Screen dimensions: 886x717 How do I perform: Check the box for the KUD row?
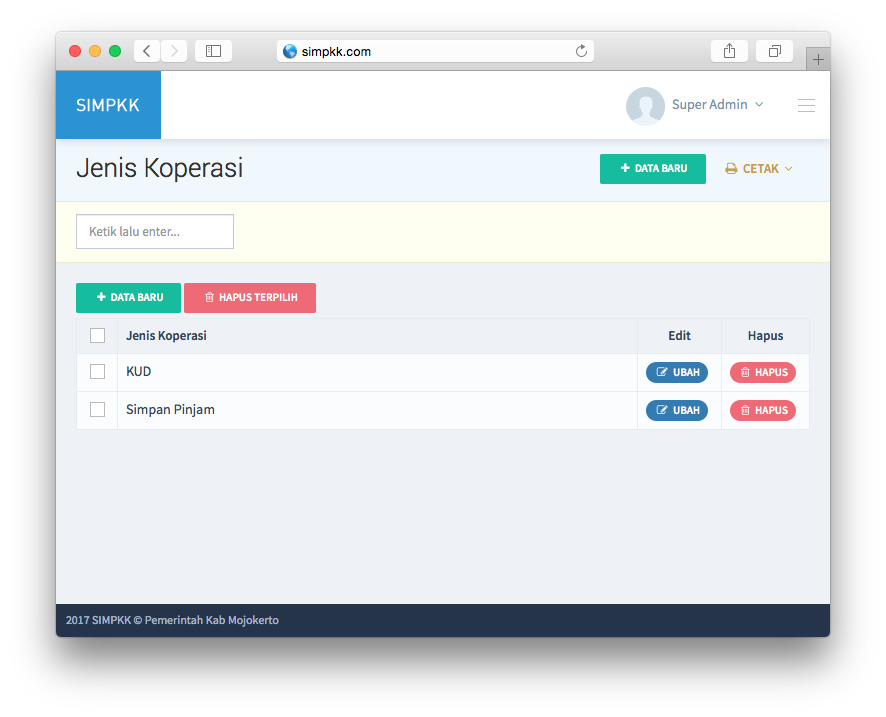point(97,372)
